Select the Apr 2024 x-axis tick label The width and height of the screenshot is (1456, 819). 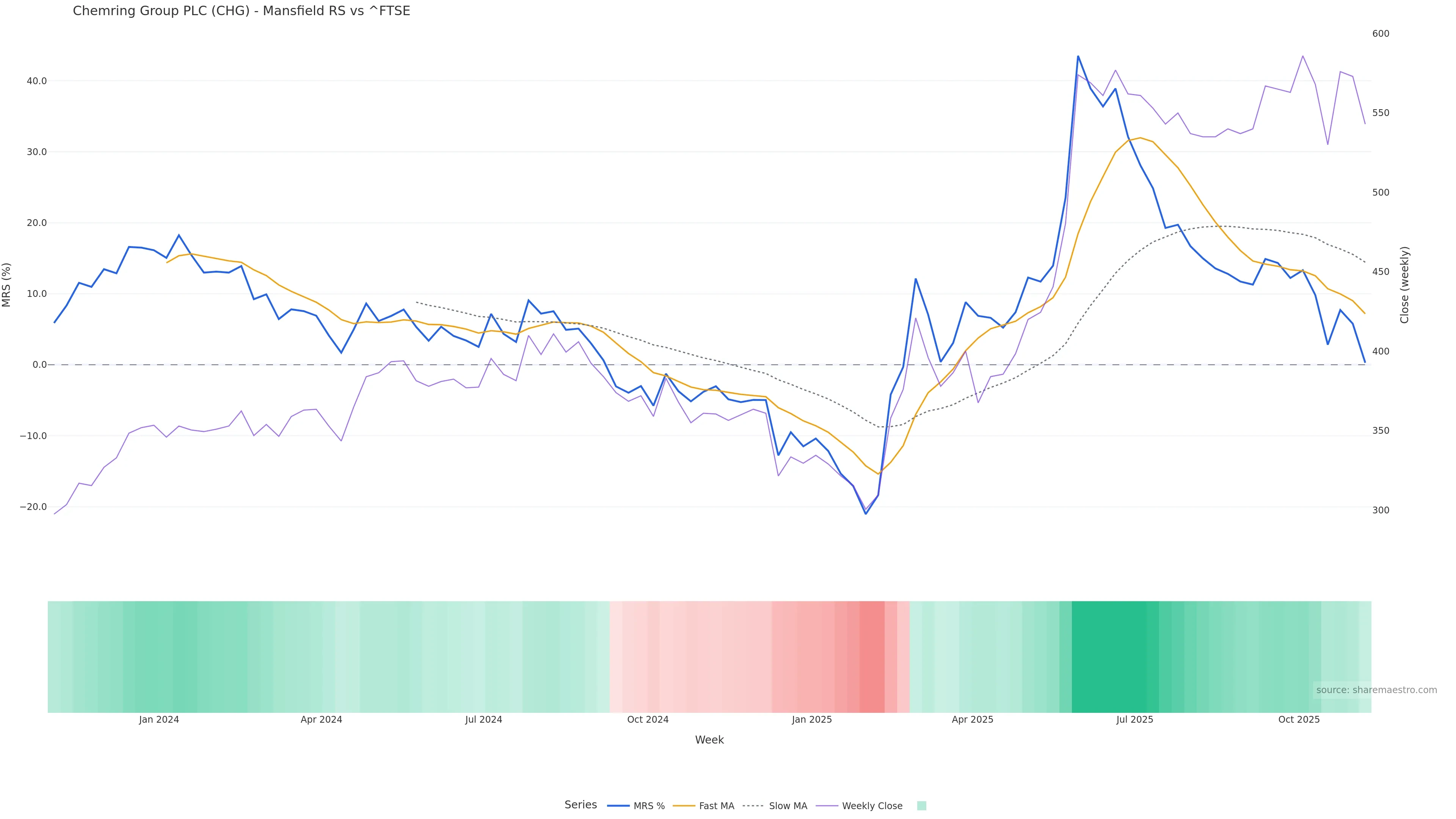point(321,720)
